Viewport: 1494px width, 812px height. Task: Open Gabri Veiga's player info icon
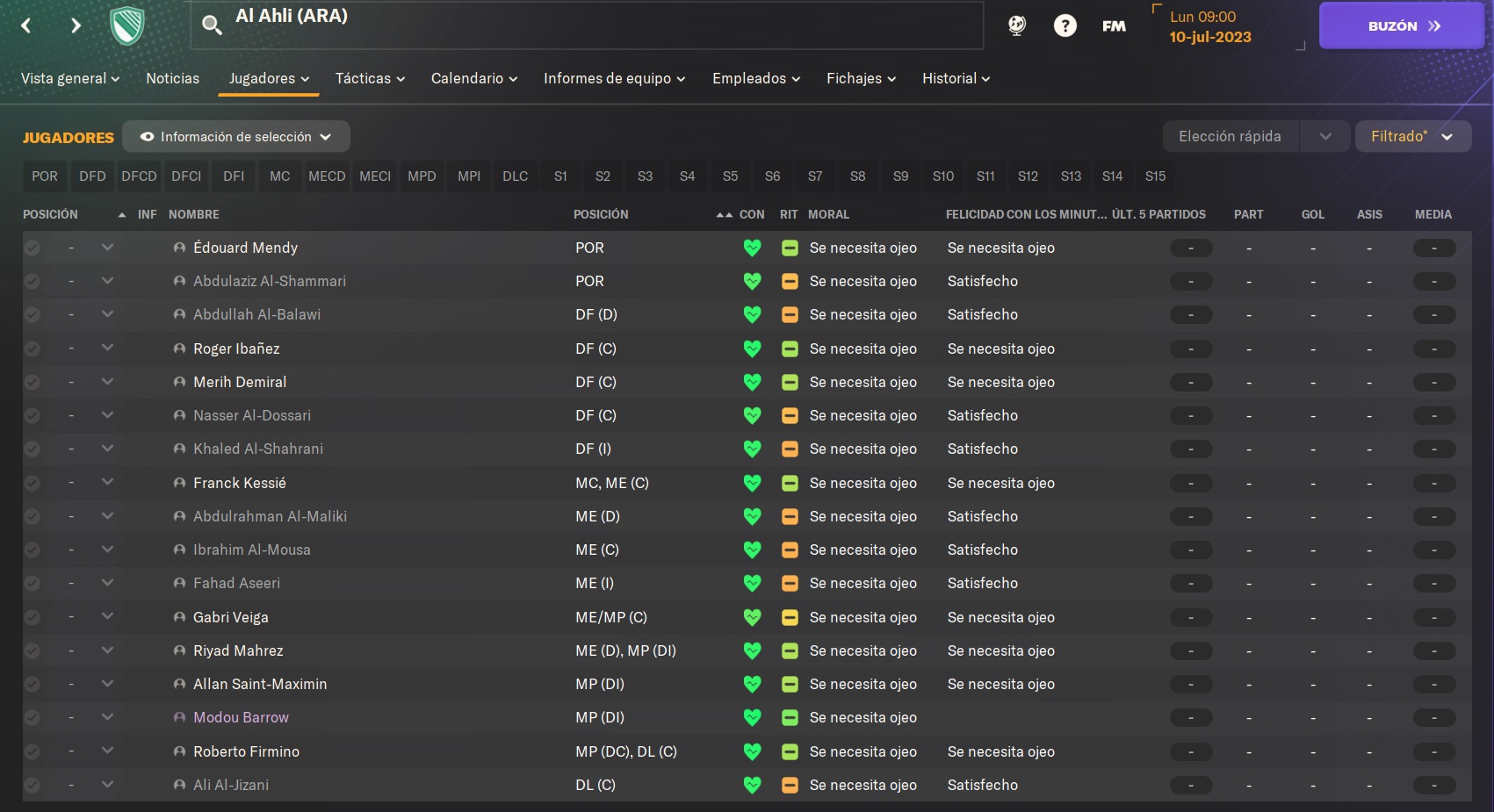click(179, 617)
